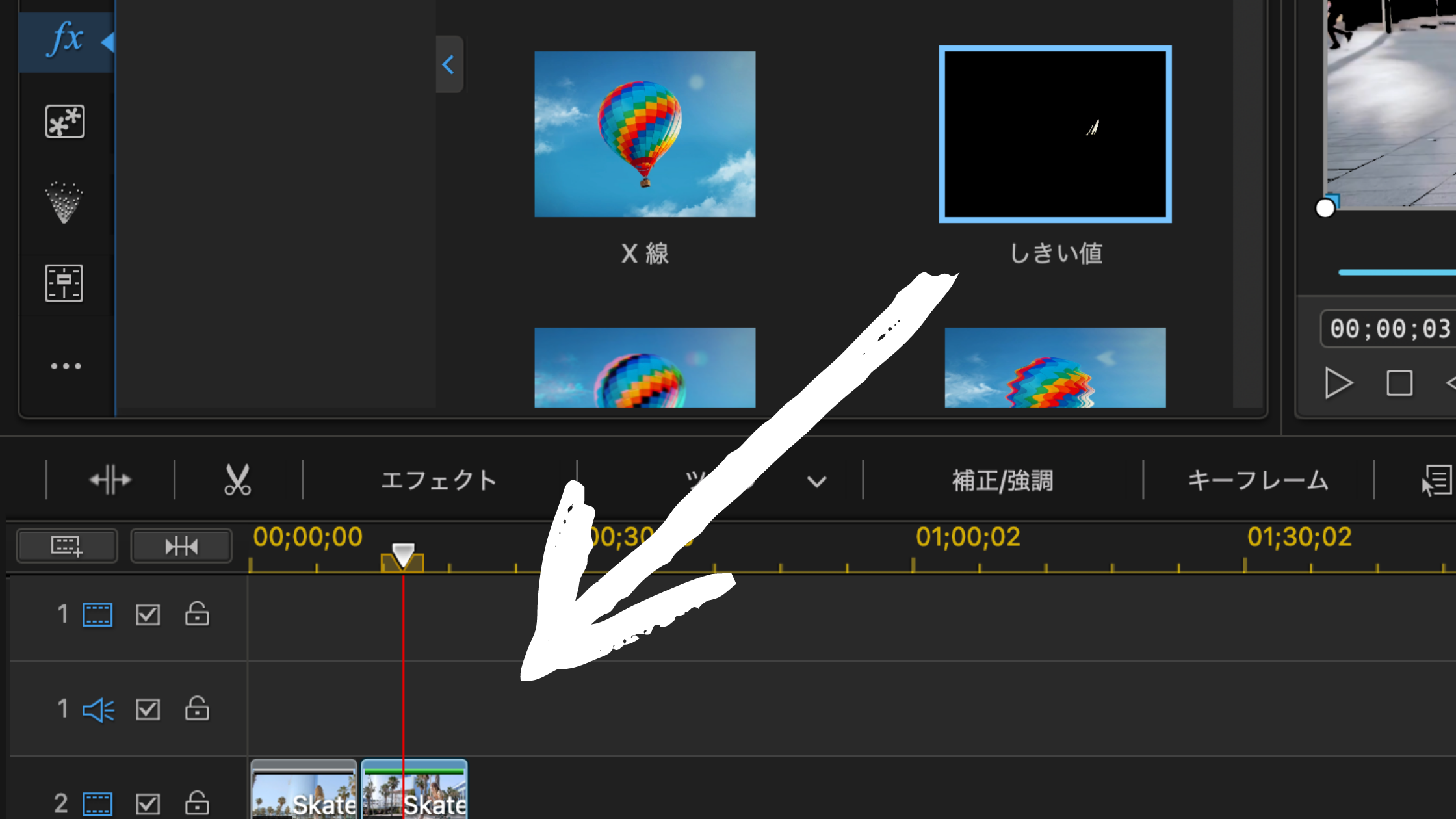This screenshot has height=819, width=1456.
Task: Lock audio track 1
Action: (197, 709)
